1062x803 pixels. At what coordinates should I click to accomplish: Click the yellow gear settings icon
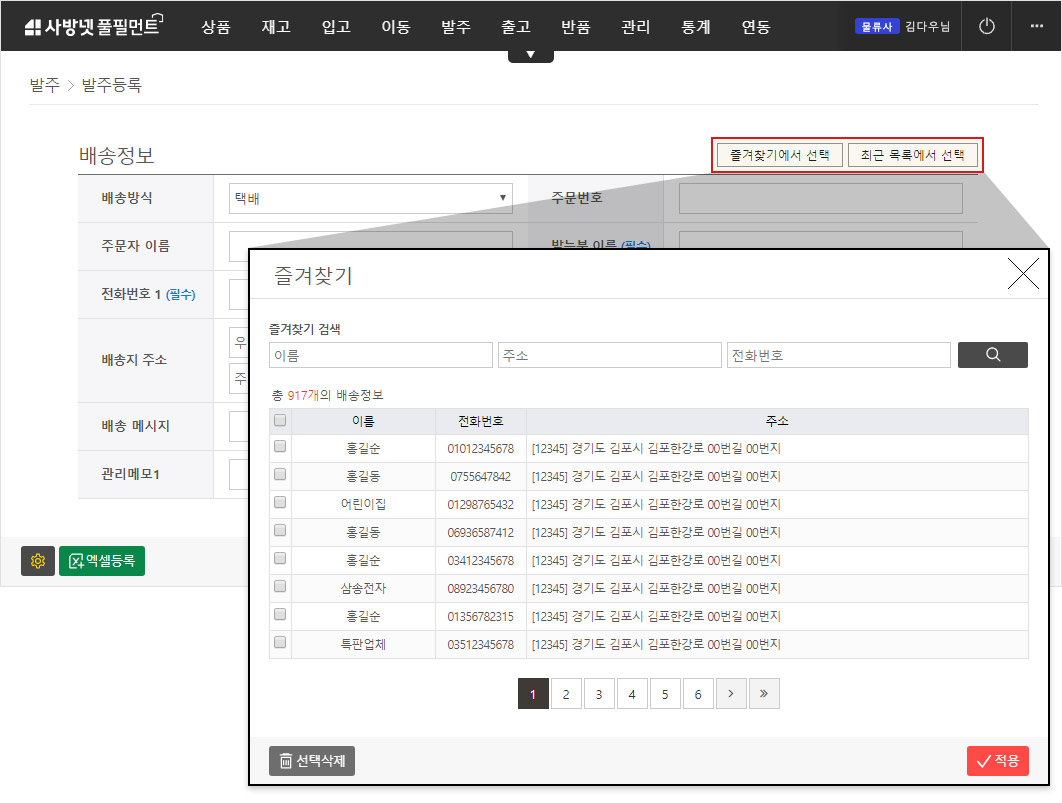[x=38, y=561]
